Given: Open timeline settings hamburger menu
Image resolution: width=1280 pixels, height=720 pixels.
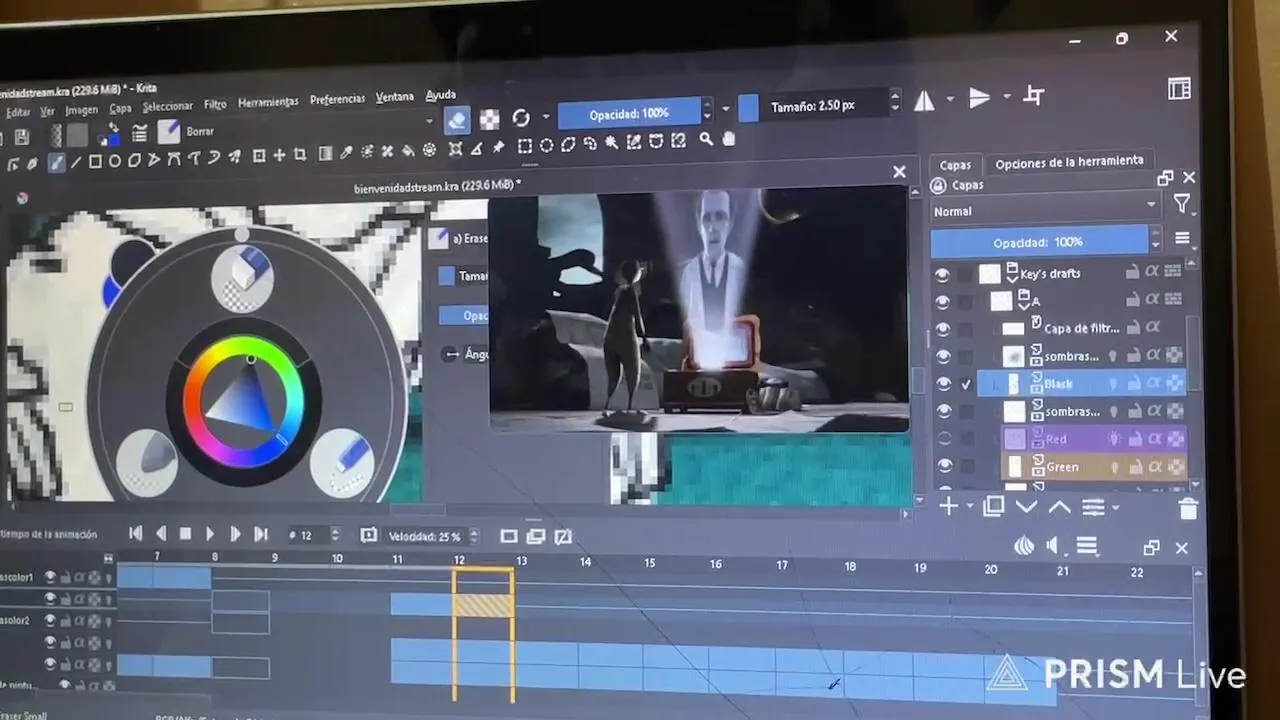Looking at the screenshot, I should [x=1087, y=546].
